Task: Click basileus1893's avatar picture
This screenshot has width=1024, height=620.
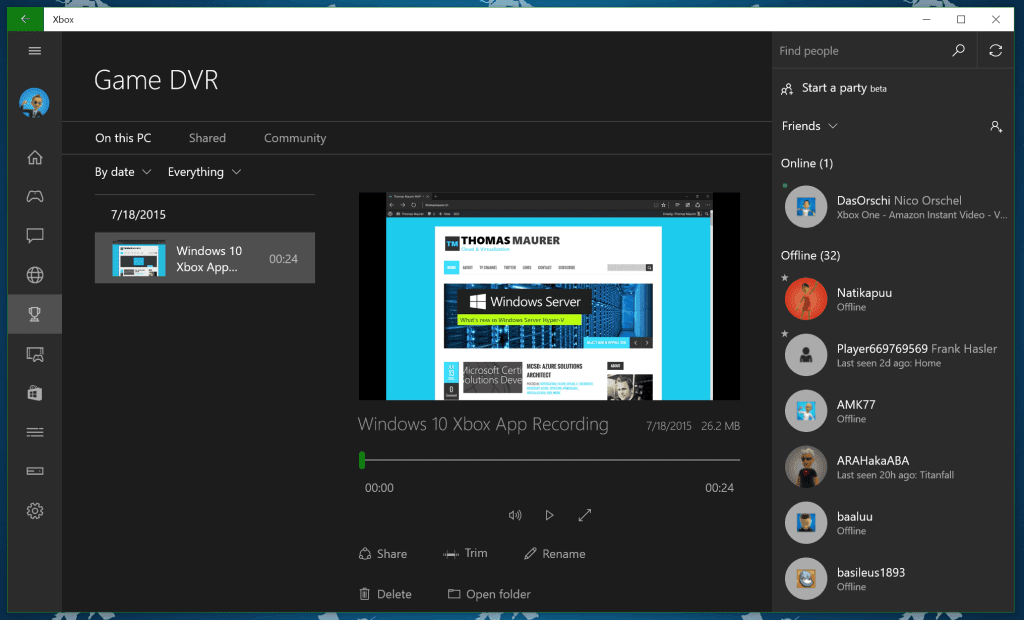Action: 806,579
